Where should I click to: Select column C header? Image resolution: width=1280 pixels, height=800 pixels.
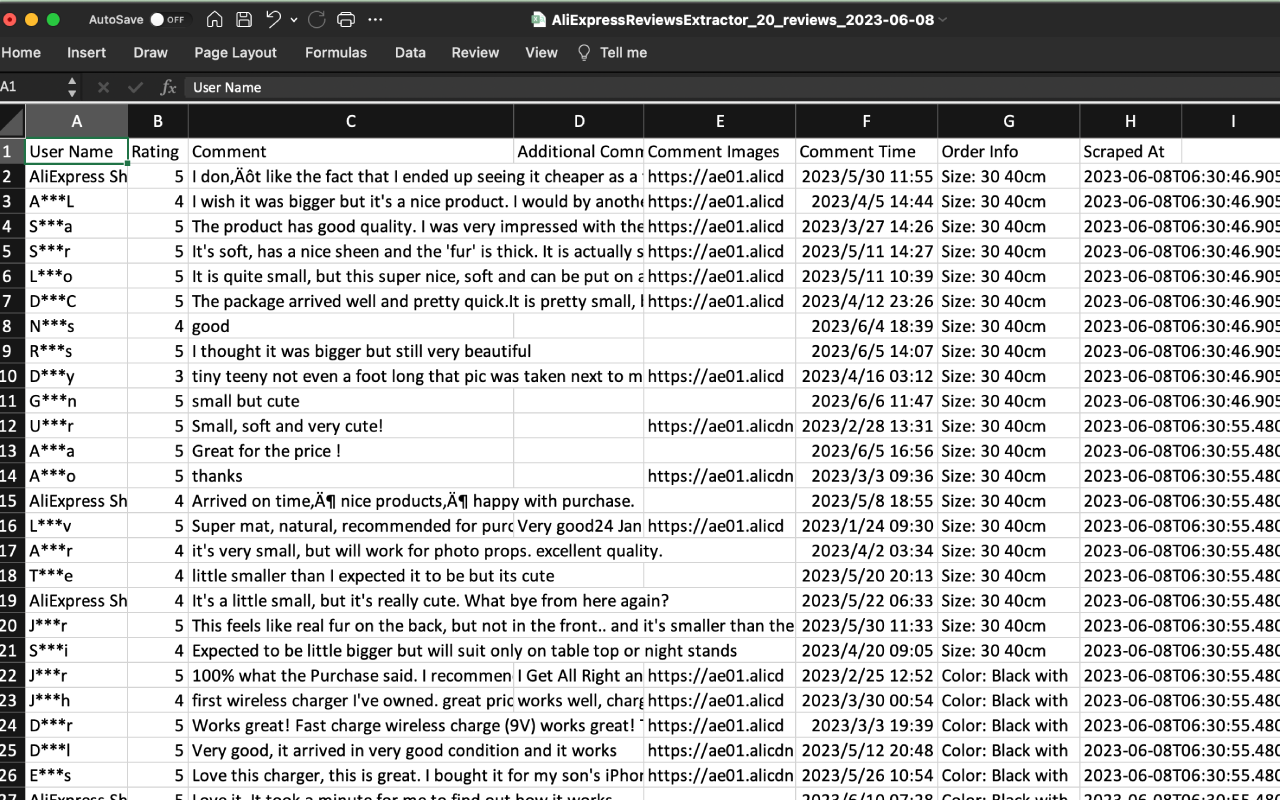click(x=351, y=121)
